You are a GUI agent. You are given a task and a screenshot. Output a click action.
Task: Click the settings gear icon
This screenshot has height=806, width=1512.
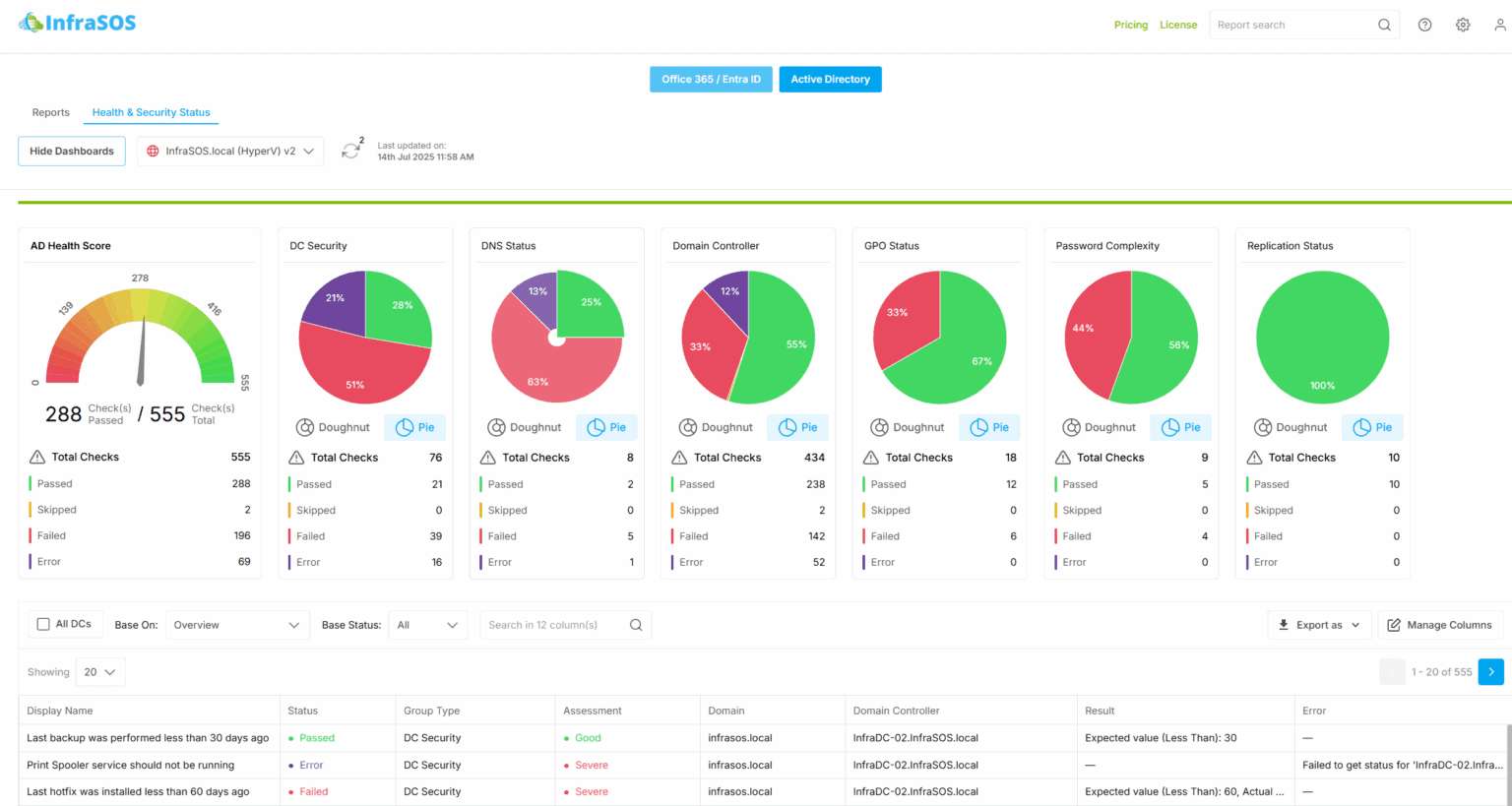(1463, 24)
